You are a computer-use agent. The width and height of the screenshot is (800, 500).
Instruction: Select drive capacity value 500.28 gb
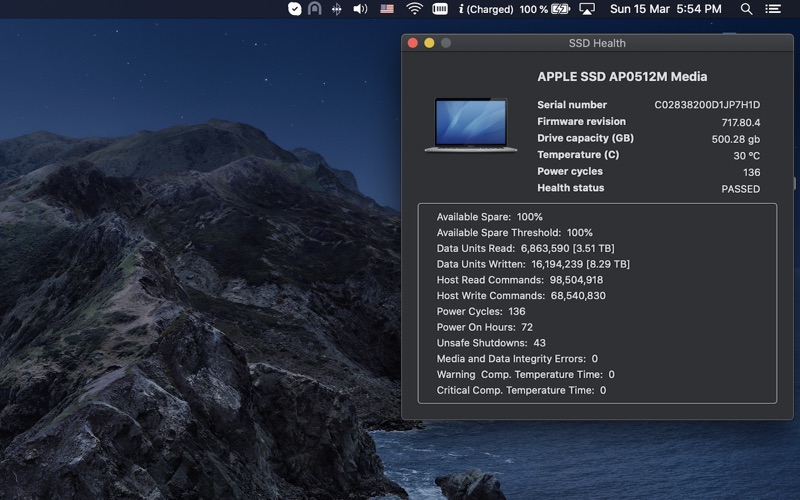coord(736,139)
